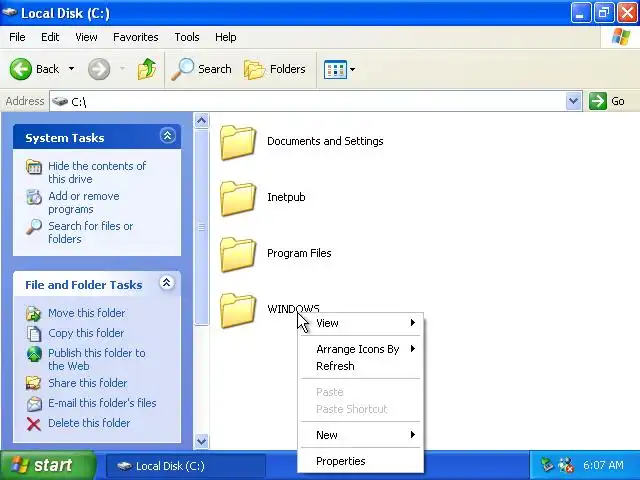Image resolution: width=640 pixels, height=480 pixels.
Task: Open the File menu
Action: click(x=17, y=37)
